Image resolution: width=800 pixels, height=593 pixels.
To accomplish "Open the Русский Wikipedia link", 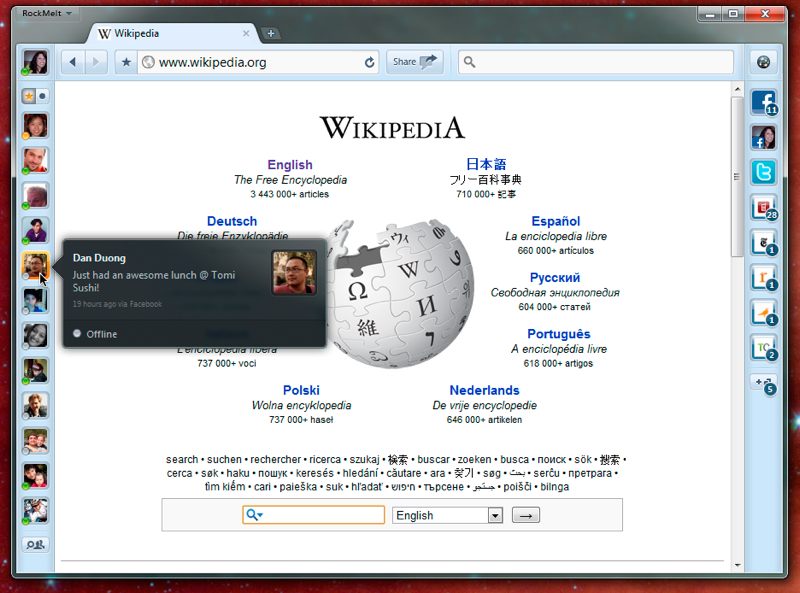I will tap(555, 278).
